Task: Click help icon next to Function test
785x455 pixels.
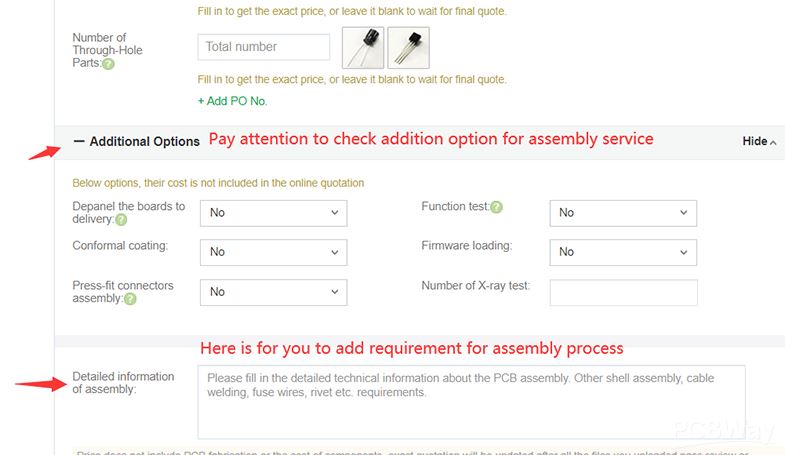Action: [x=496, y=207]
